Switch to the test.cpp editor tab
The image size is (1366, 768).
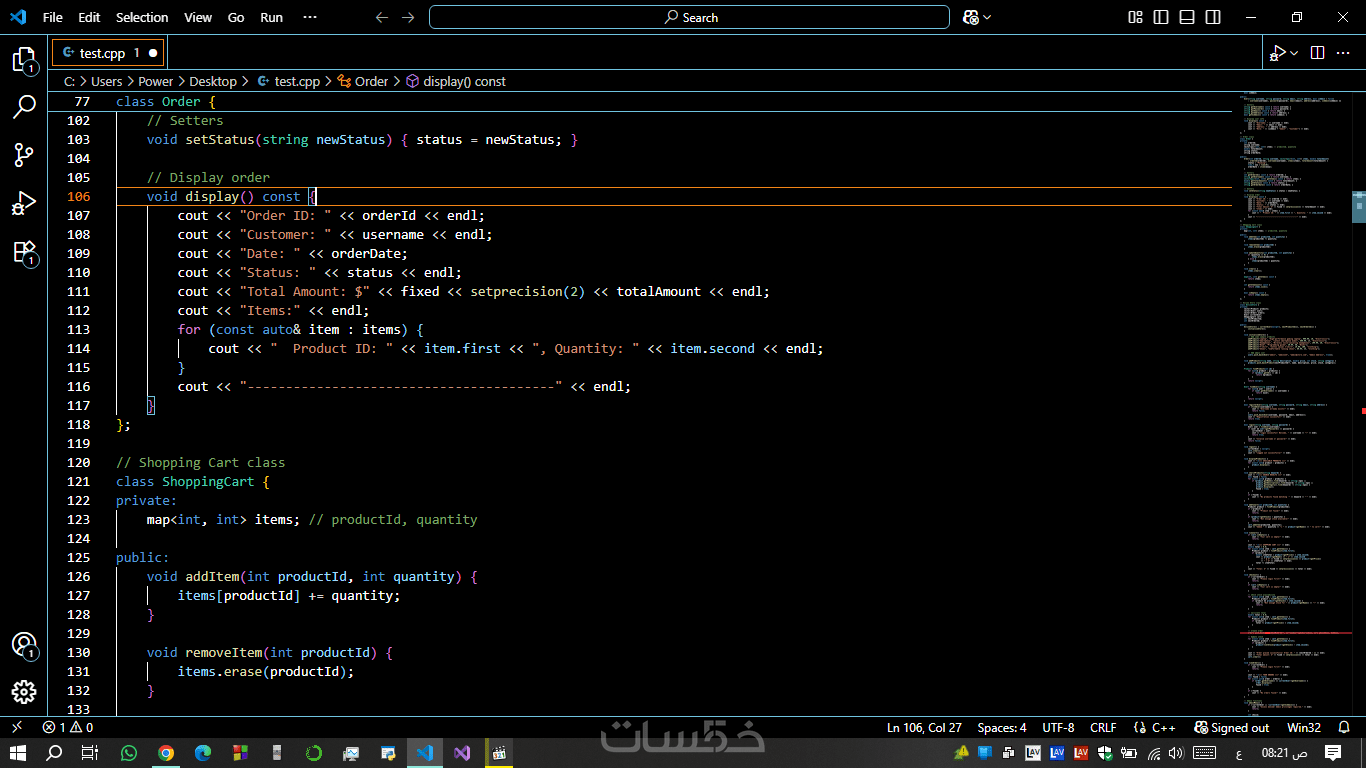[102, 52]
